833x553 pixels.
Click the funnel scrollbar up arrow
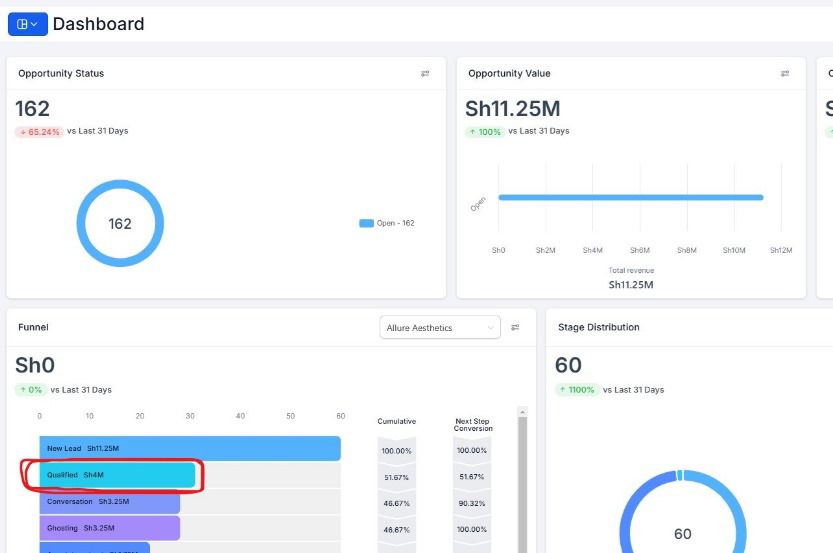point(523,412)
